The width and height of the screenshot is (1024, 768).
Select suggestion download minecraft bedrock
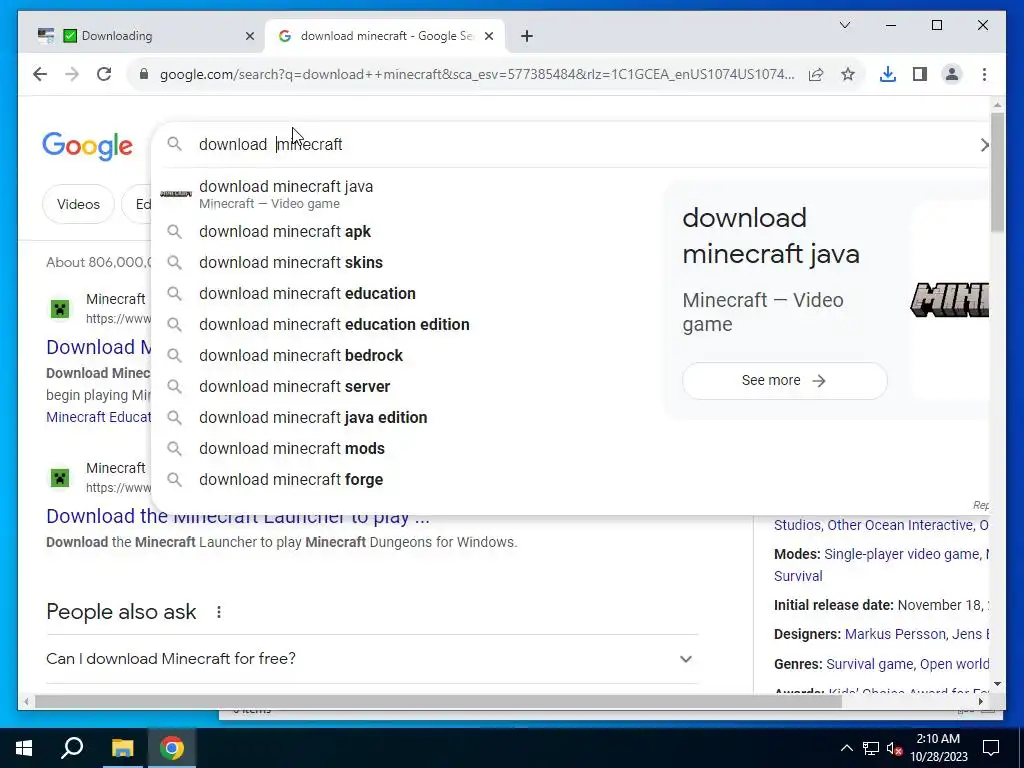[x=405, y=356]
